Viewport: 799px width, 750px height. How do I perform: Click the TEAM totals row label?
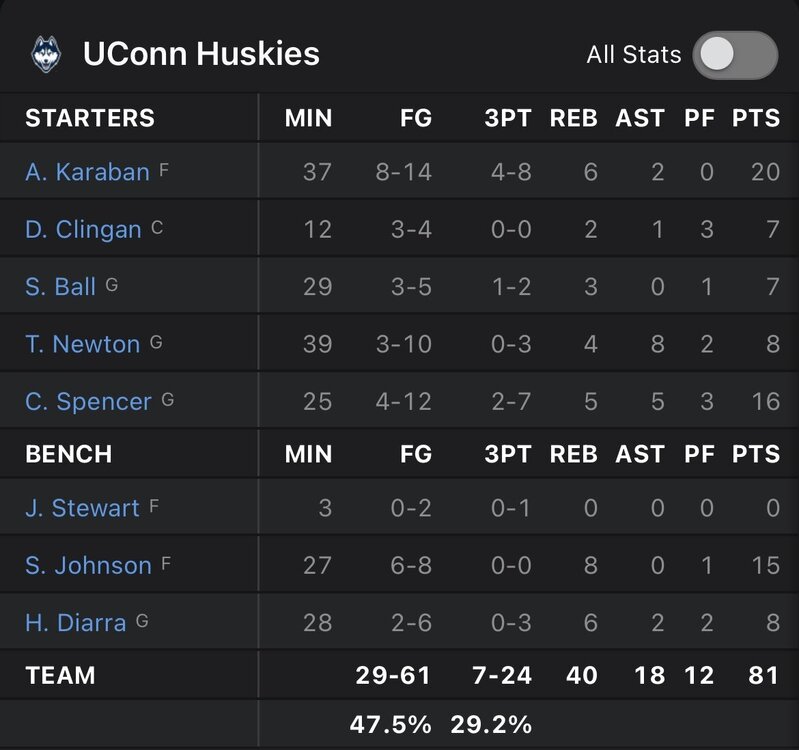coord(60,675)
